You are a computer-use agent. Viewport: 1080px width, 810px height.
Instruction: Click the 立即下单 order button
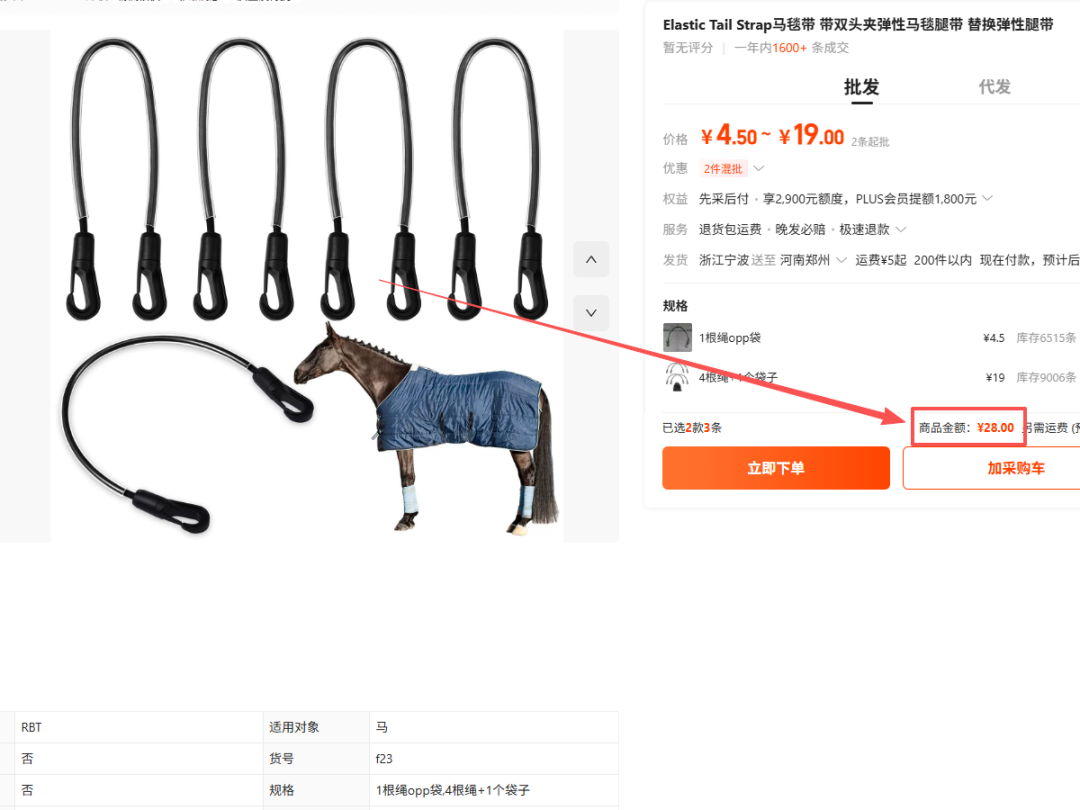coord(776,468)
